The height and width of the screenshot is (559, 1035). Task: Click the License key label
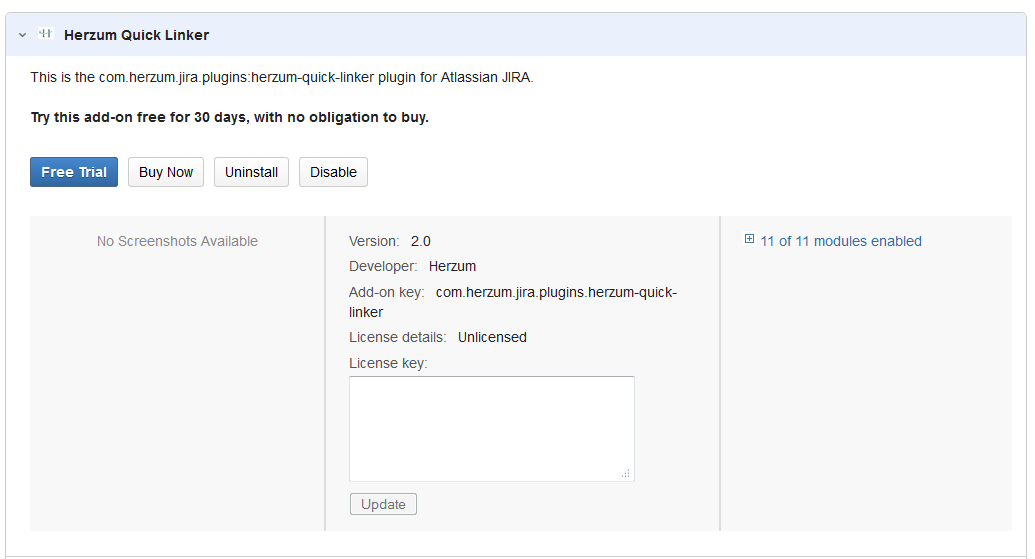(x=388, y=363)
